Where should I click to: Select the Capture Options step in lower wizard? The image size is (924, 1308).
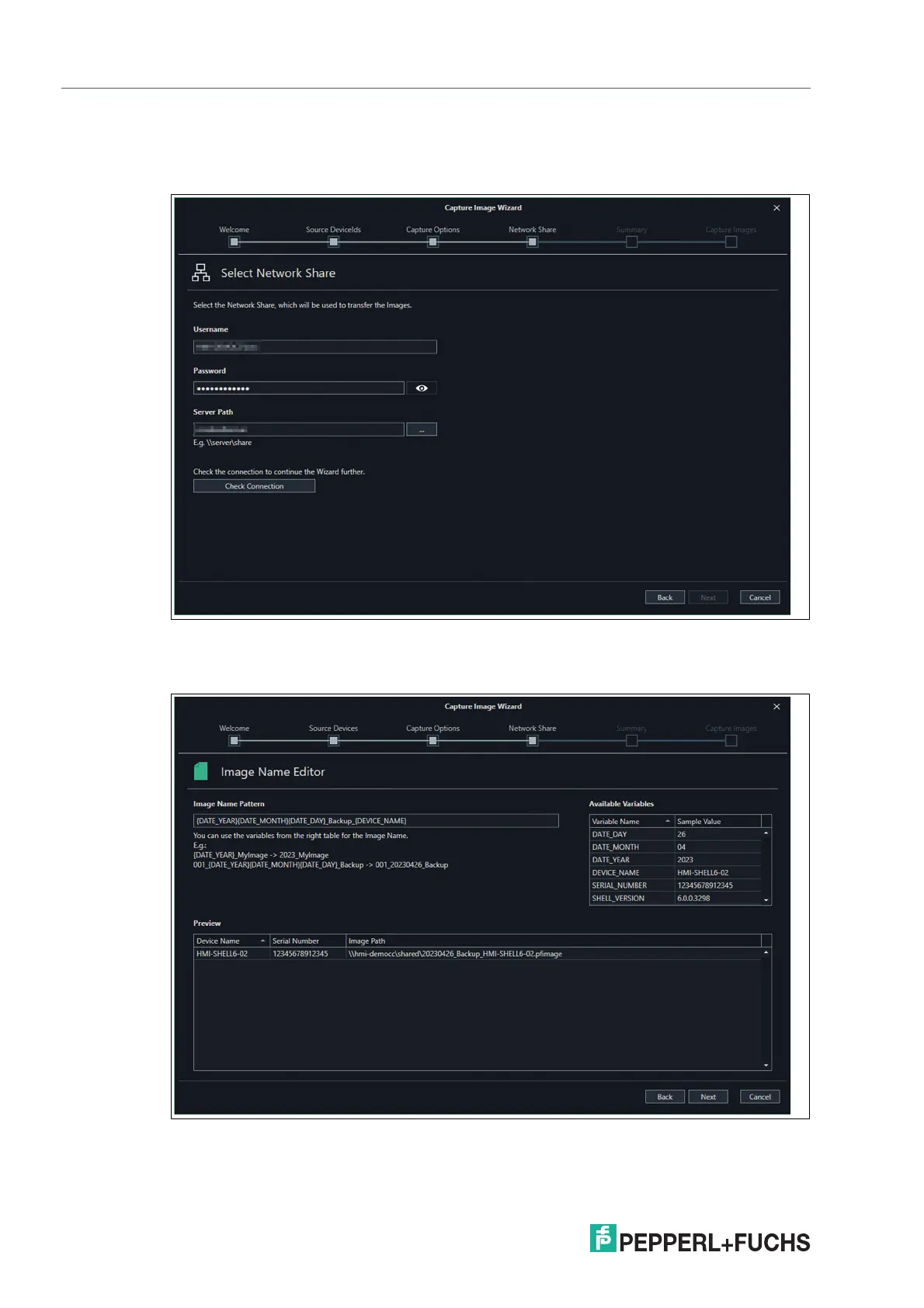pyautogui.click(x=432, y=740)
